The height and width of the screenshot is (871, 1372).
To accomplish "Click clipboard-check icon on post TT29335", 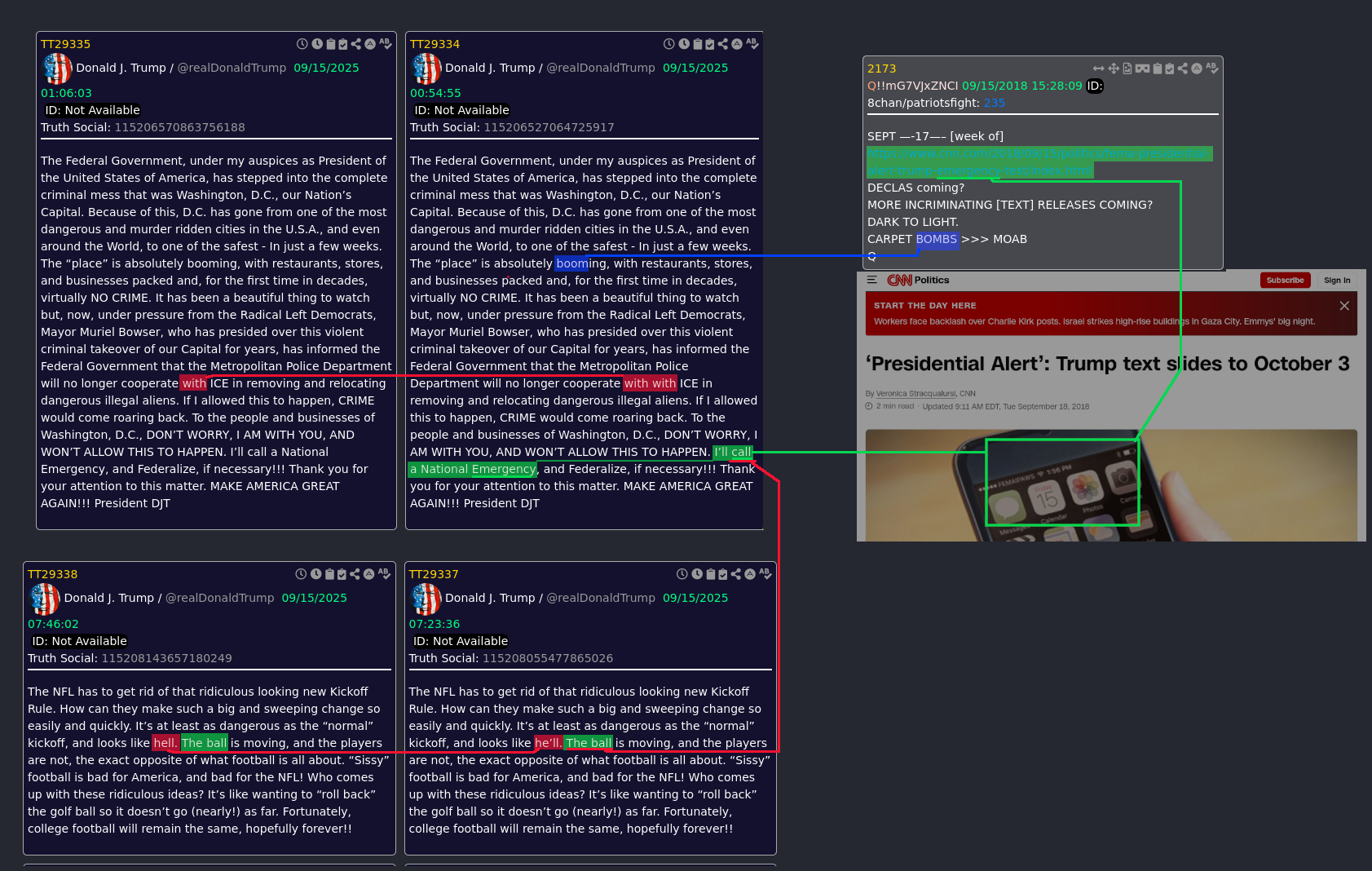I will coord(343,44).
